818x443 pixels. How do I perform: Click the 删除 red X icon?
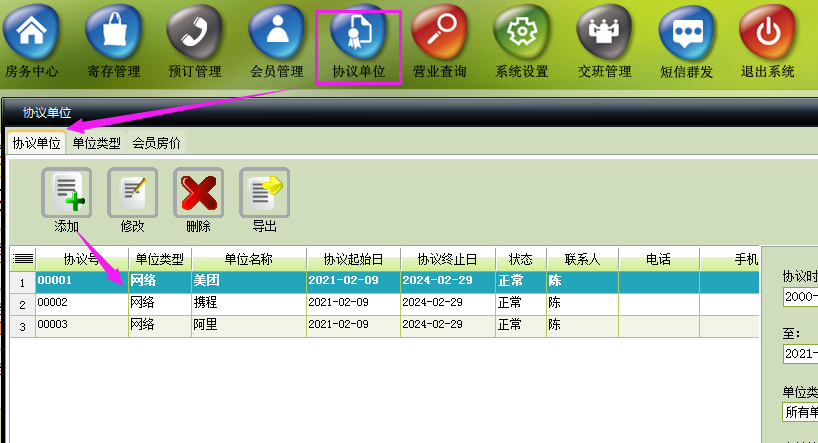199,193
